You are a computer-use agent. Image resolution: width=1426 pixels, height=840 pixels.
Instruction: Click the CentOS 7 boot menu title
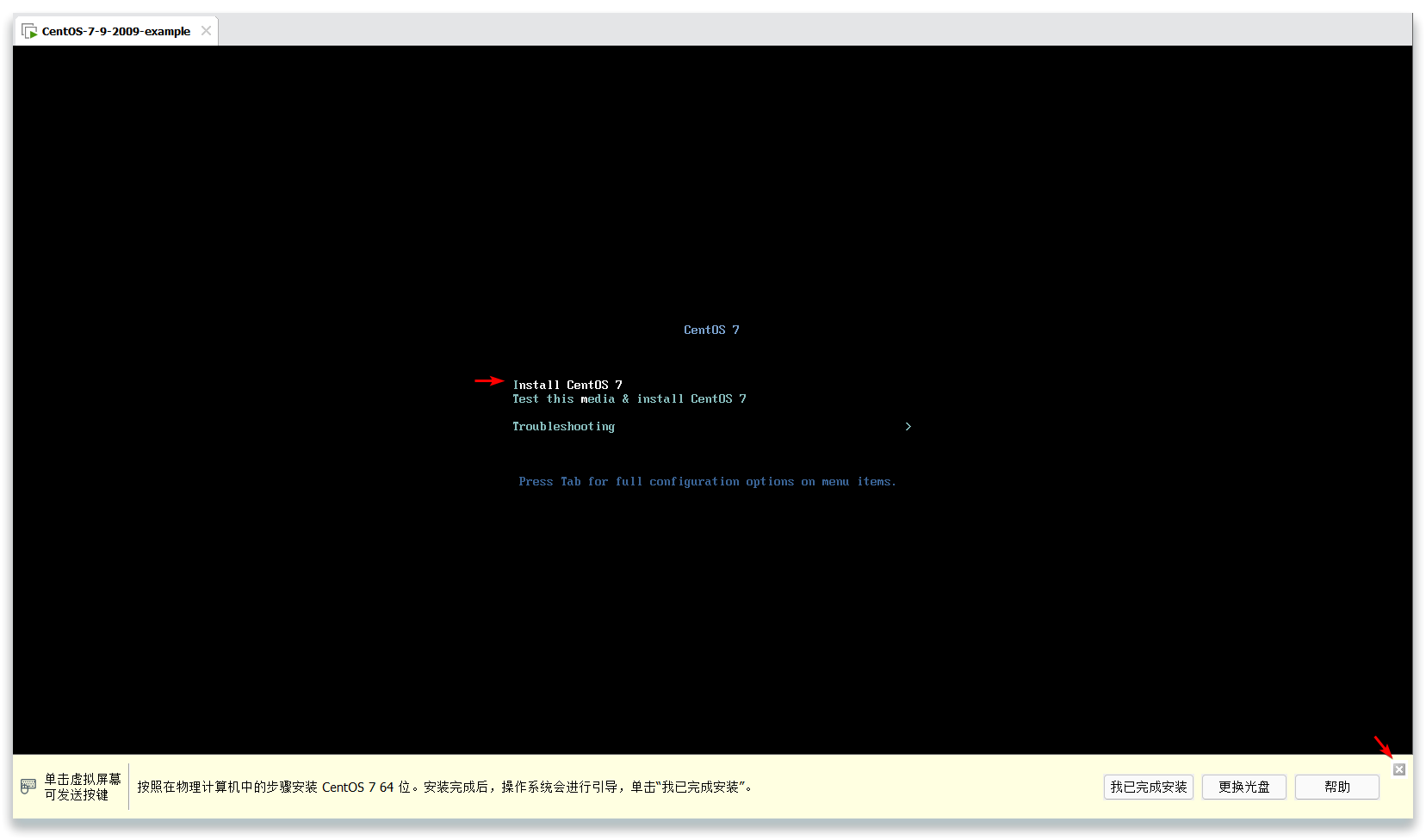tap(711, 330)
